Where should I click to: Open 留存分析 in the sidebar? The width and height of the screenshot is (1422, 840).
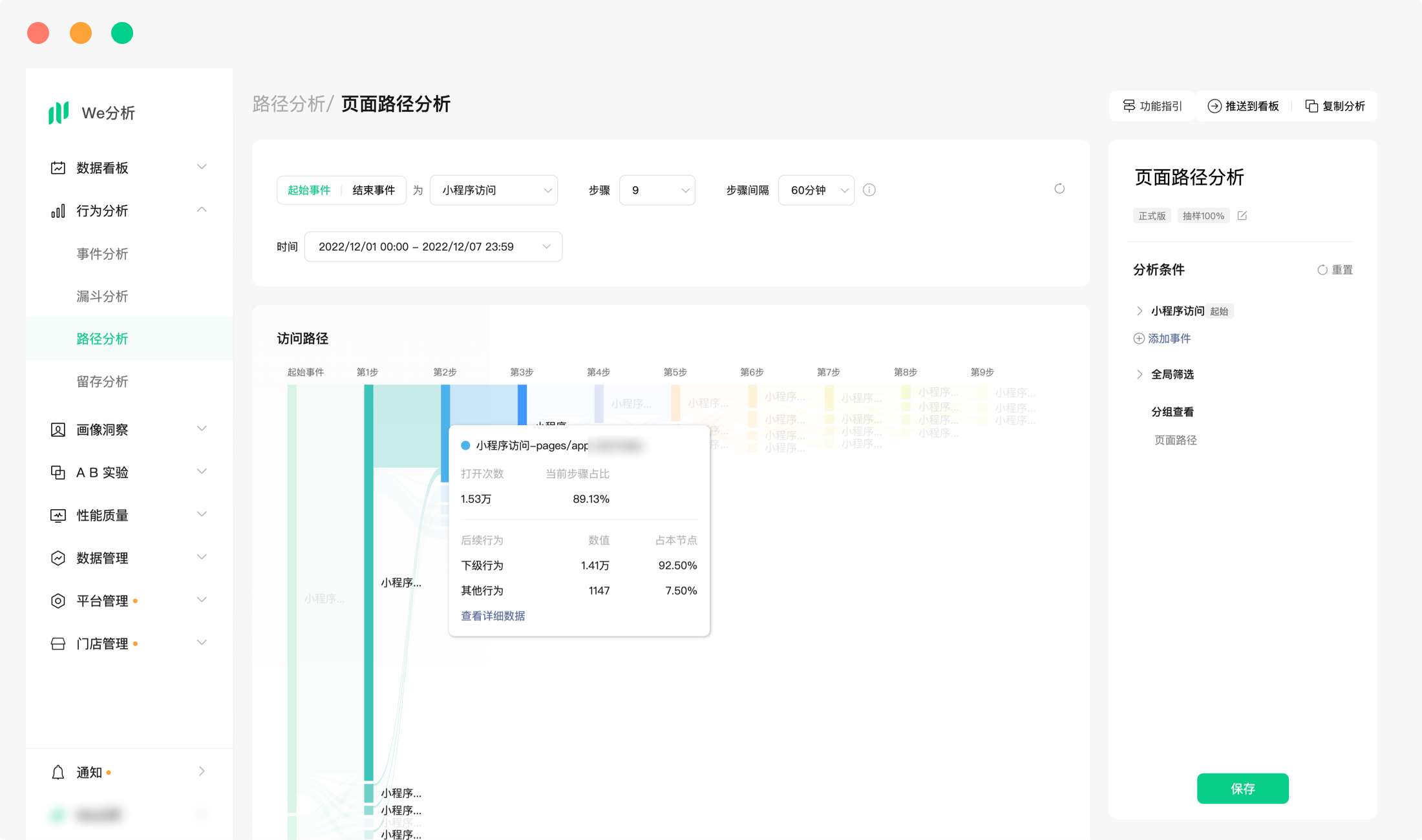pyautogui.click(x=102, y=382)
